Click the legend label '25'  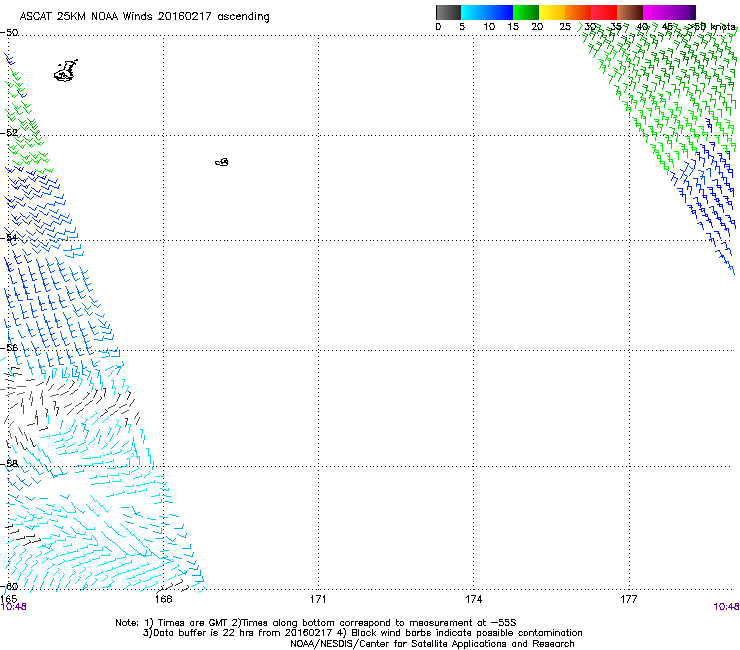565,27
